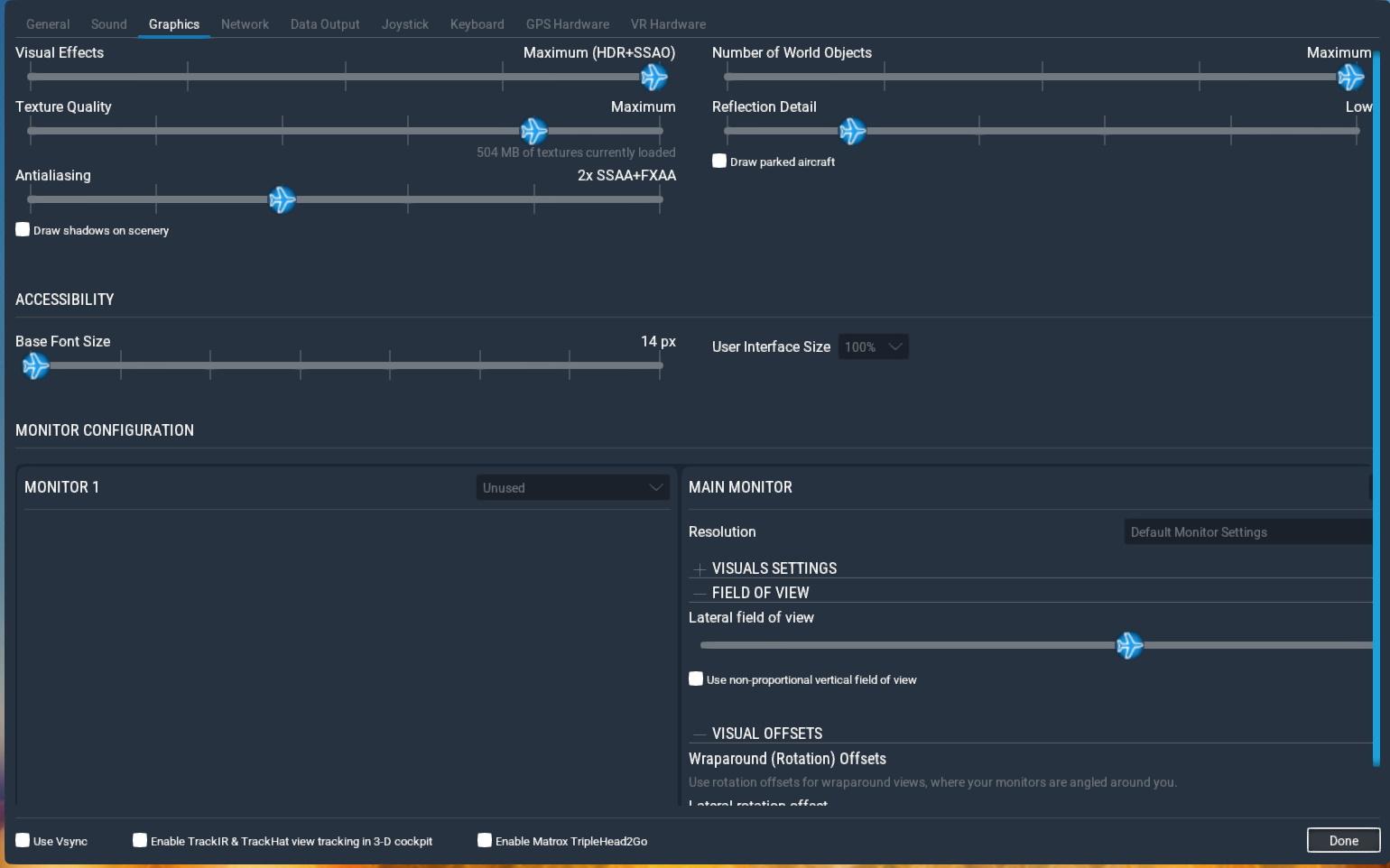Click the Antialiasing airplane slider handle
The image size is (1390, 868).
coord(282,200)
